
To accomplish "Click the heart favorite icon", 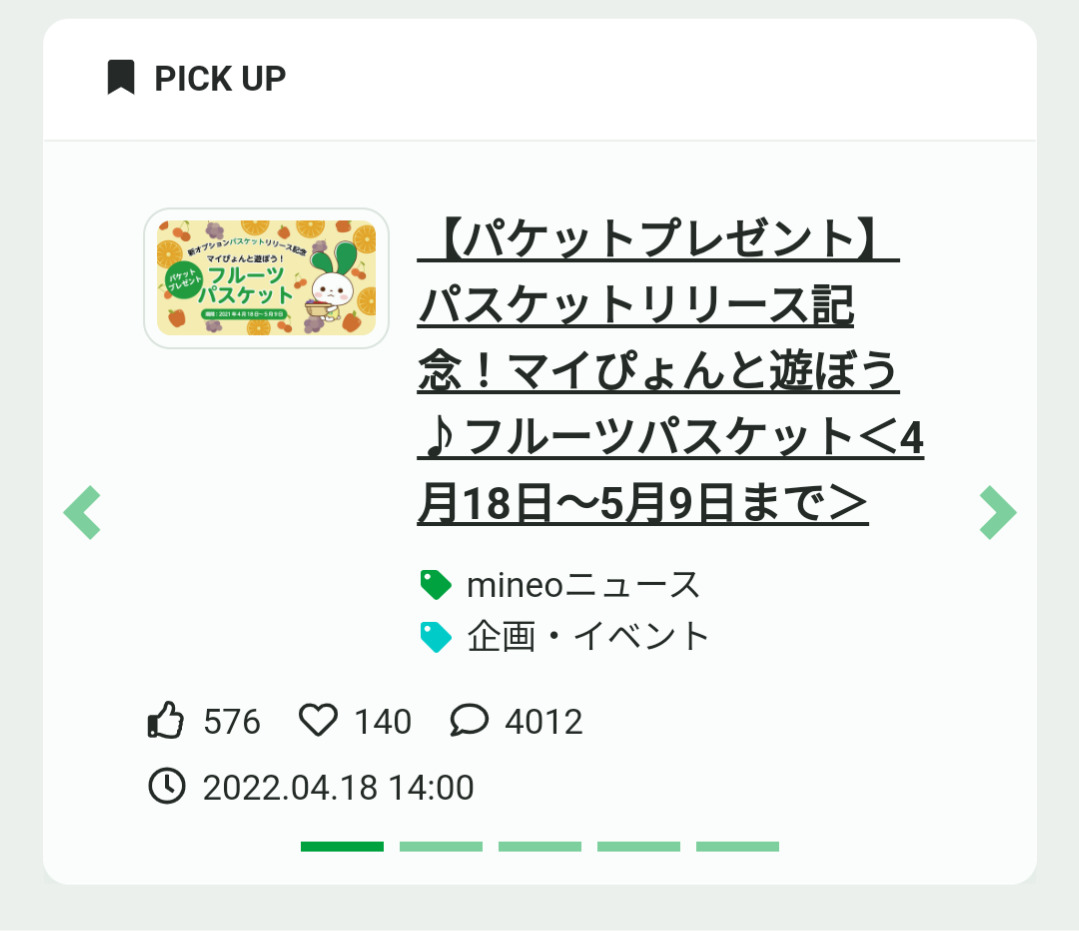I will pos(318,721).
